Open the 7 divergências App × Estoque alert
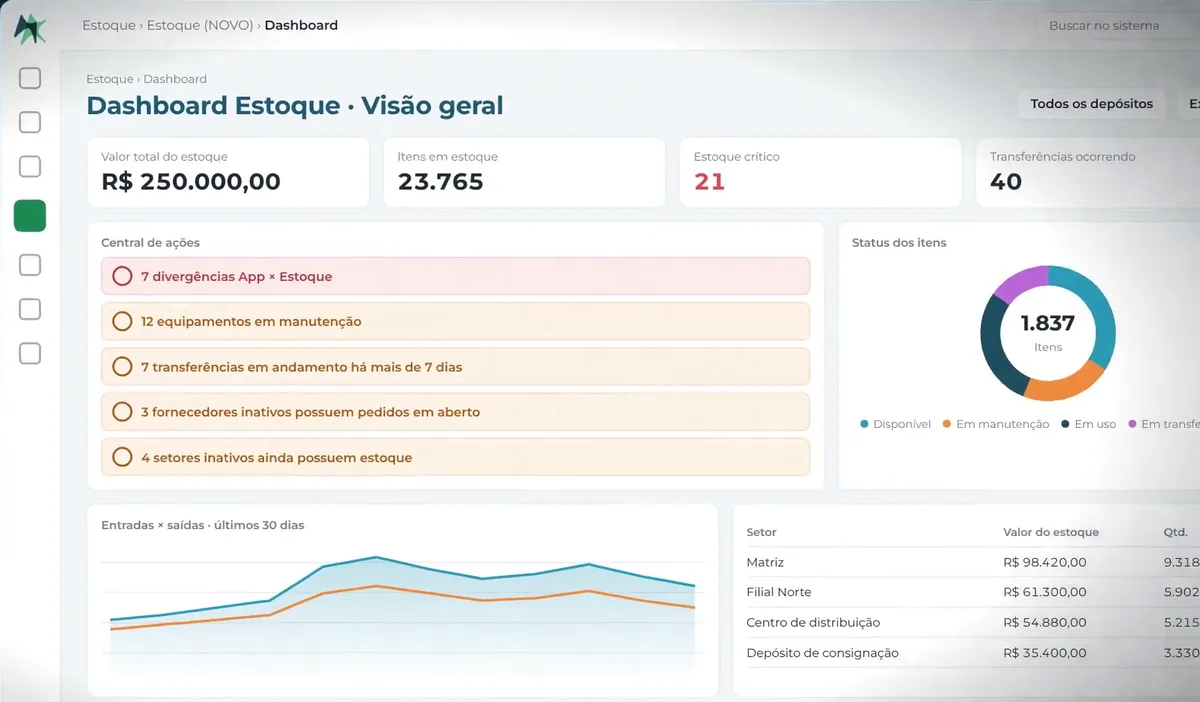The image size is (1200, 702). pyautogui.click(x=455, y=276)
